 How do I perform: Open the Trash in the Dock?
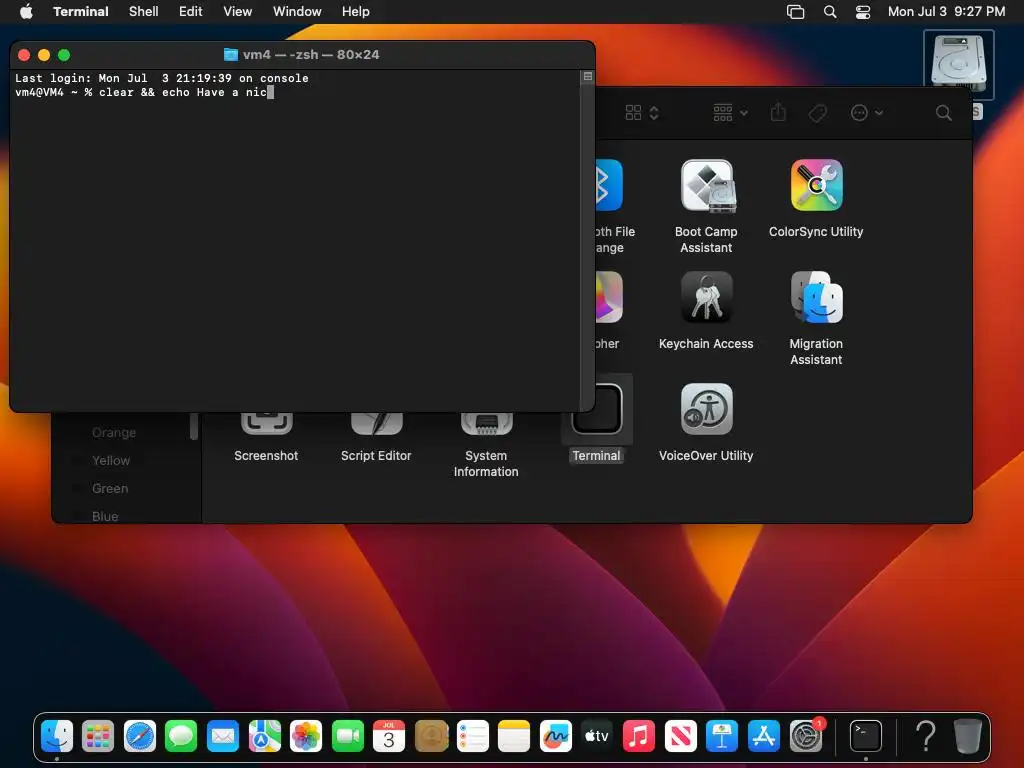(x=968, y=736)
